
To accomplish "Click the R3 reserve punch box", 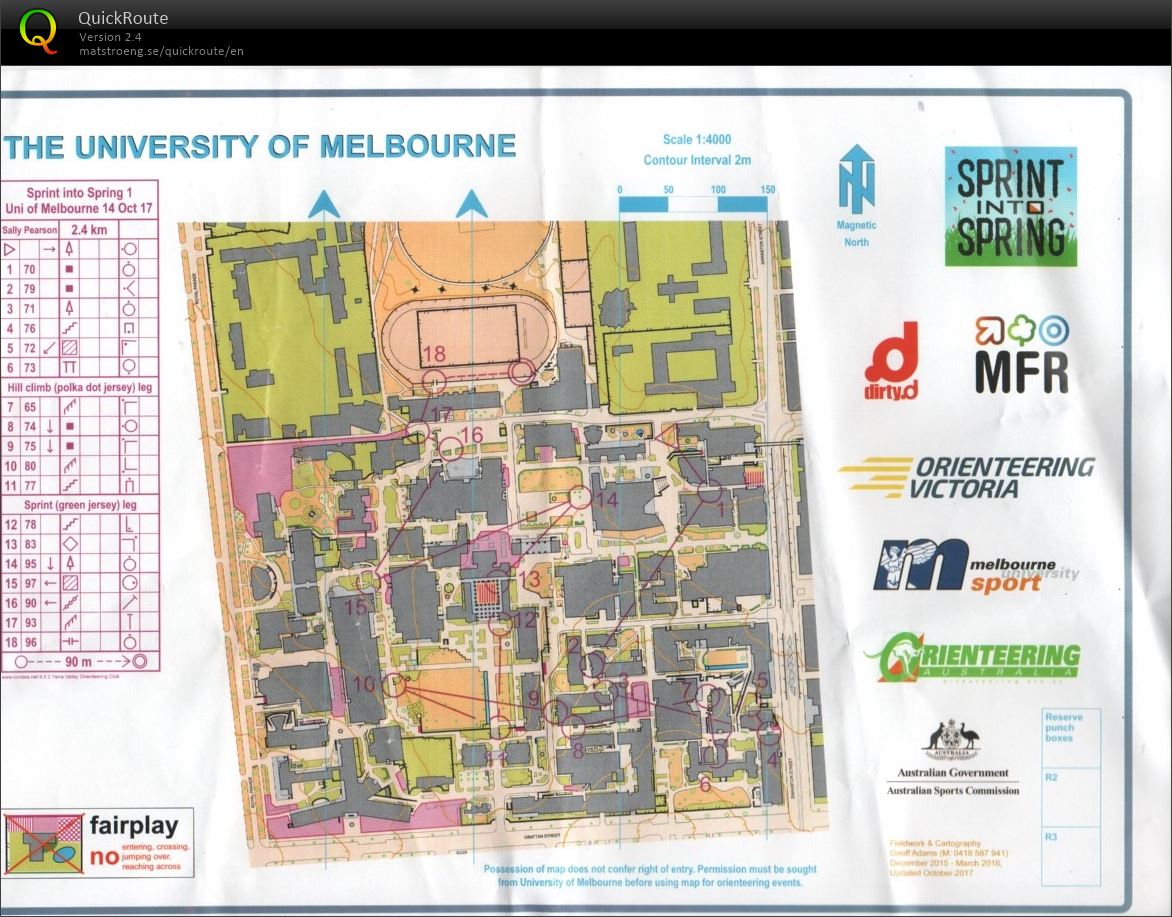I will coord(1070,855).
